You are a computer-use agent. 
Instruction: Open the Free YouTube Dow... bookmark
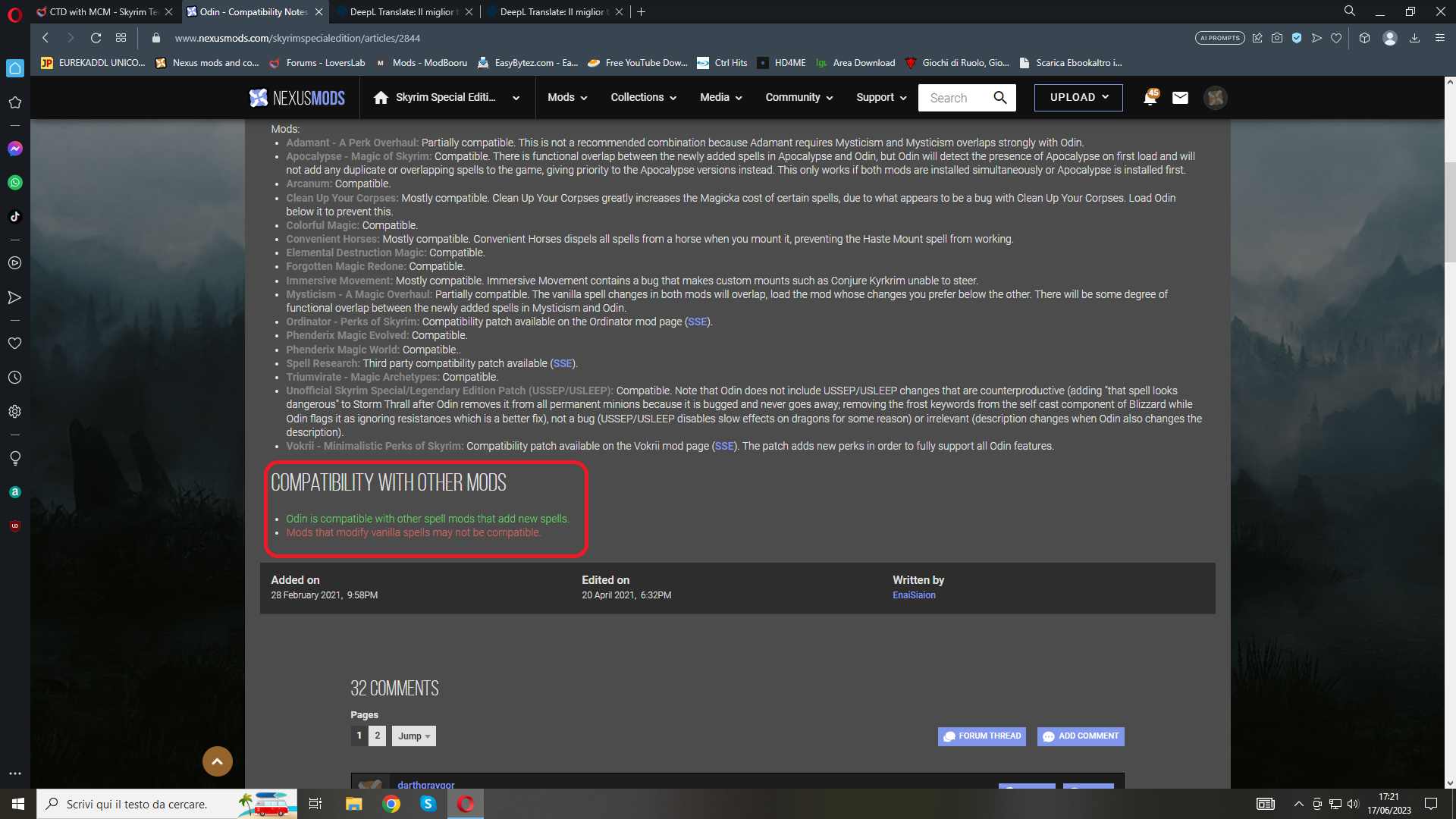(x=638, y=63)
